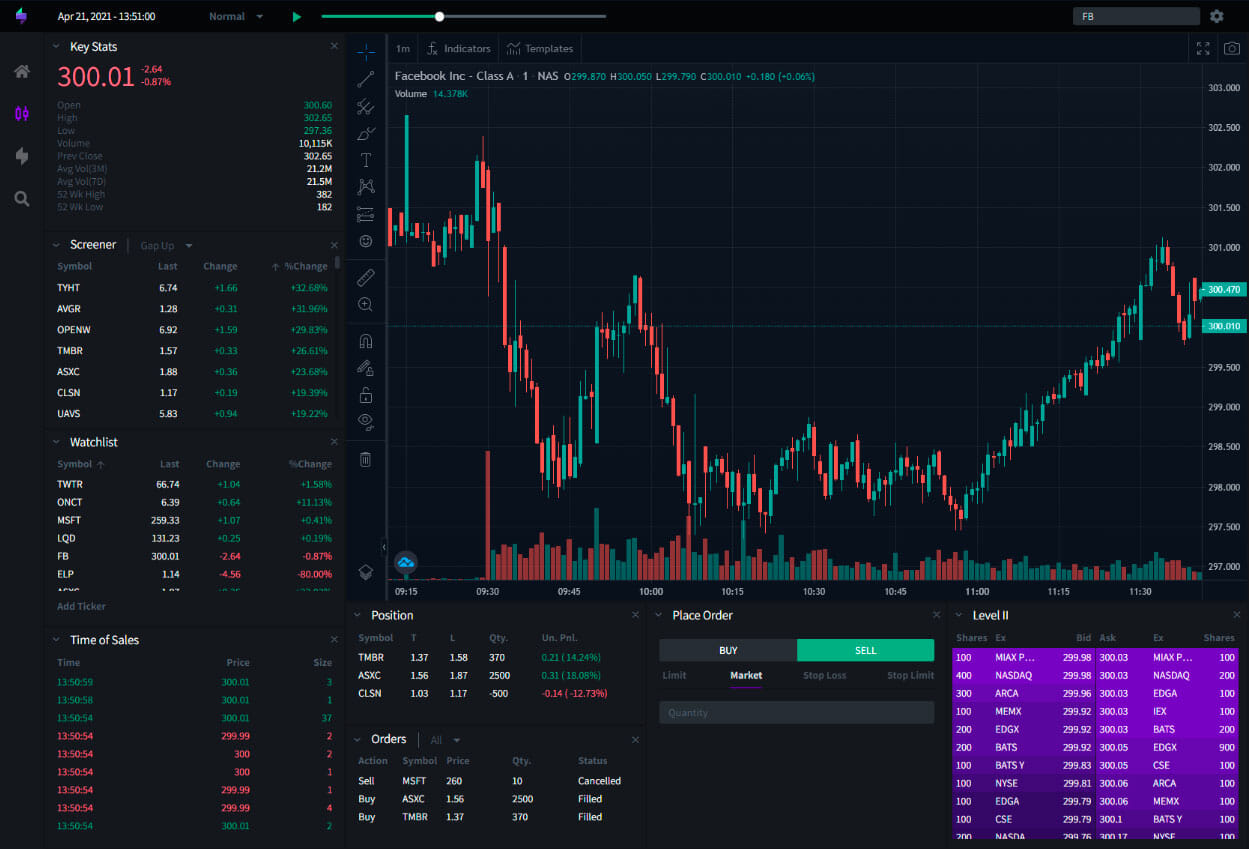Take a chart snapshot with the camera icon

point(1231,47)
